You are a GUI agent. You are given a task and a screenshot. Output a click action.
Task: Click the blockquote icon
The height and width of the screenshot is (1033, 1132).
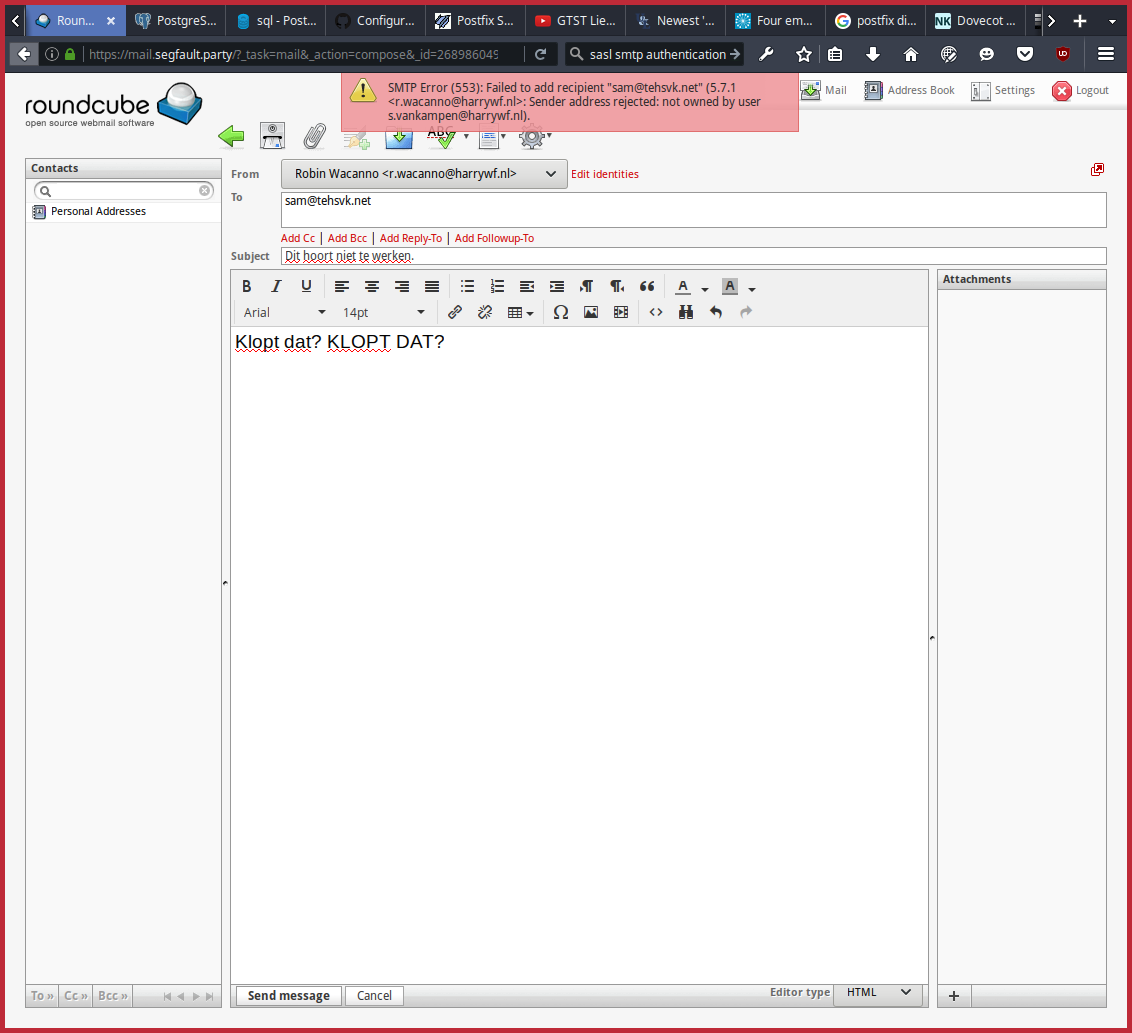click(x=647, y=287)
